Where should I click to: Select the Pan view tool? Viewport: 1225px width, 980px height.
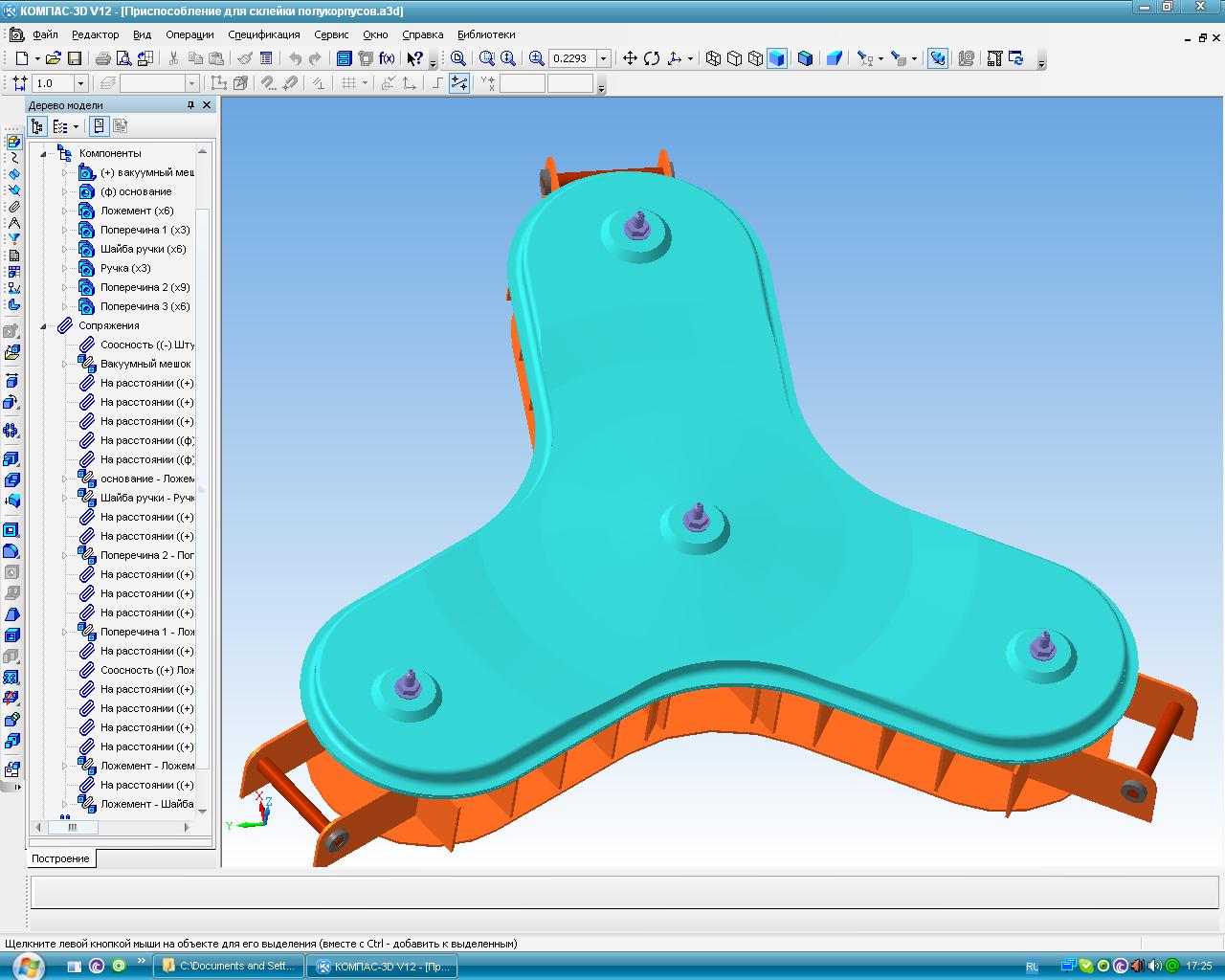[x=630, y=58]
